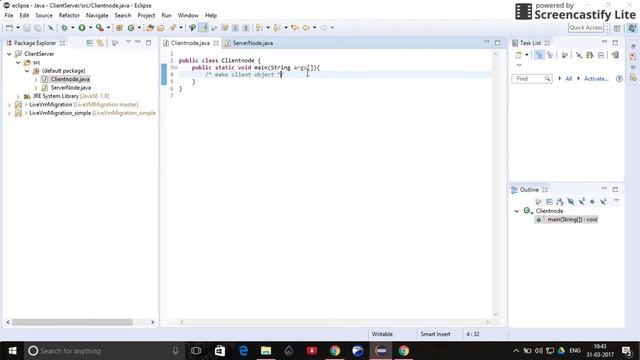Viewport: 640px width, 360px height.
Task: Click the Debug bug icon
Action: [x=64, y=28]
